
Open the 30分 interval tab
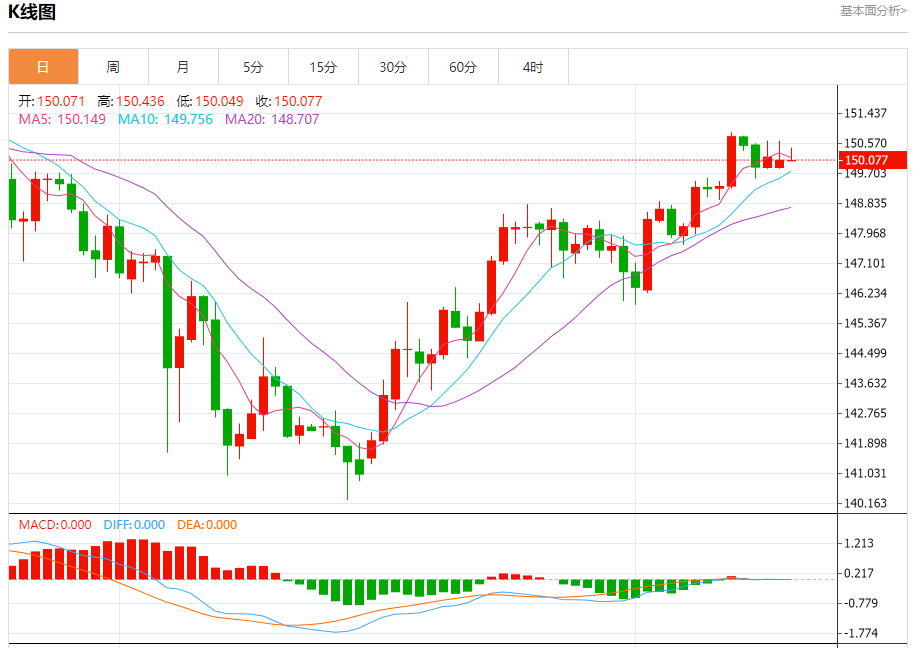pyautogui.click(x=393, y=67)
